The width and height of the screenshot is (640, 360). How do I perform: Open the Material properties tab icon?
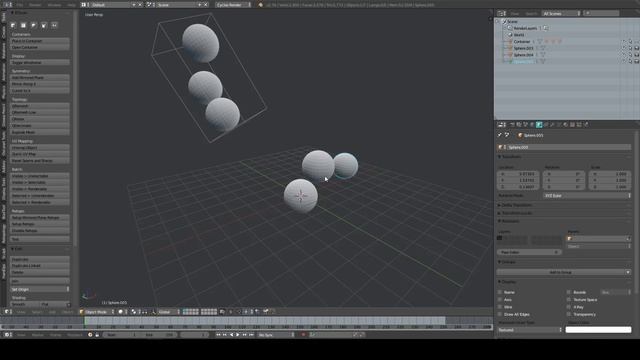[565, 124]
